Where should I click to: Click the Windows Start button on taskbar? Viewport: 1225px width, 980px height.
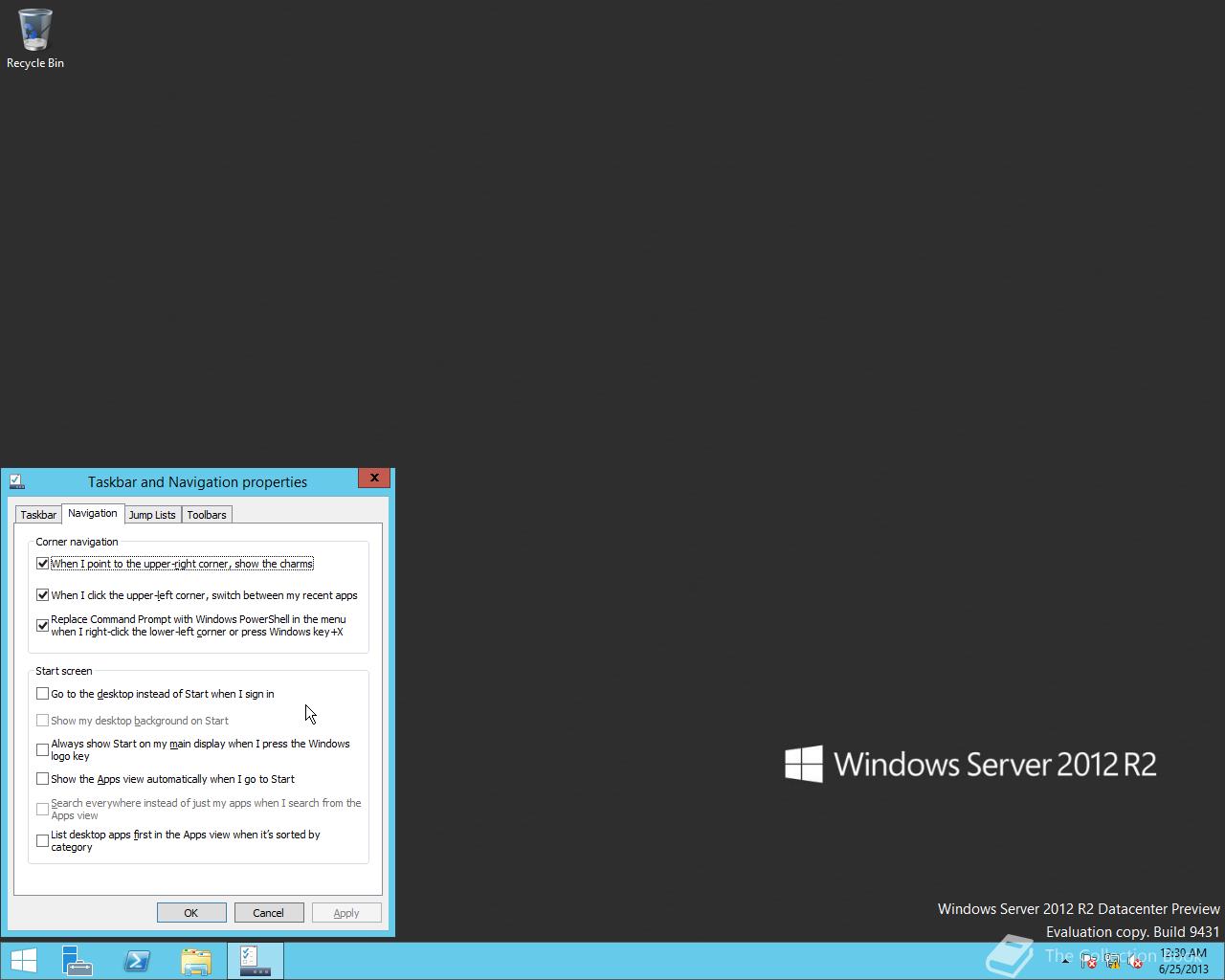point(23,961)
